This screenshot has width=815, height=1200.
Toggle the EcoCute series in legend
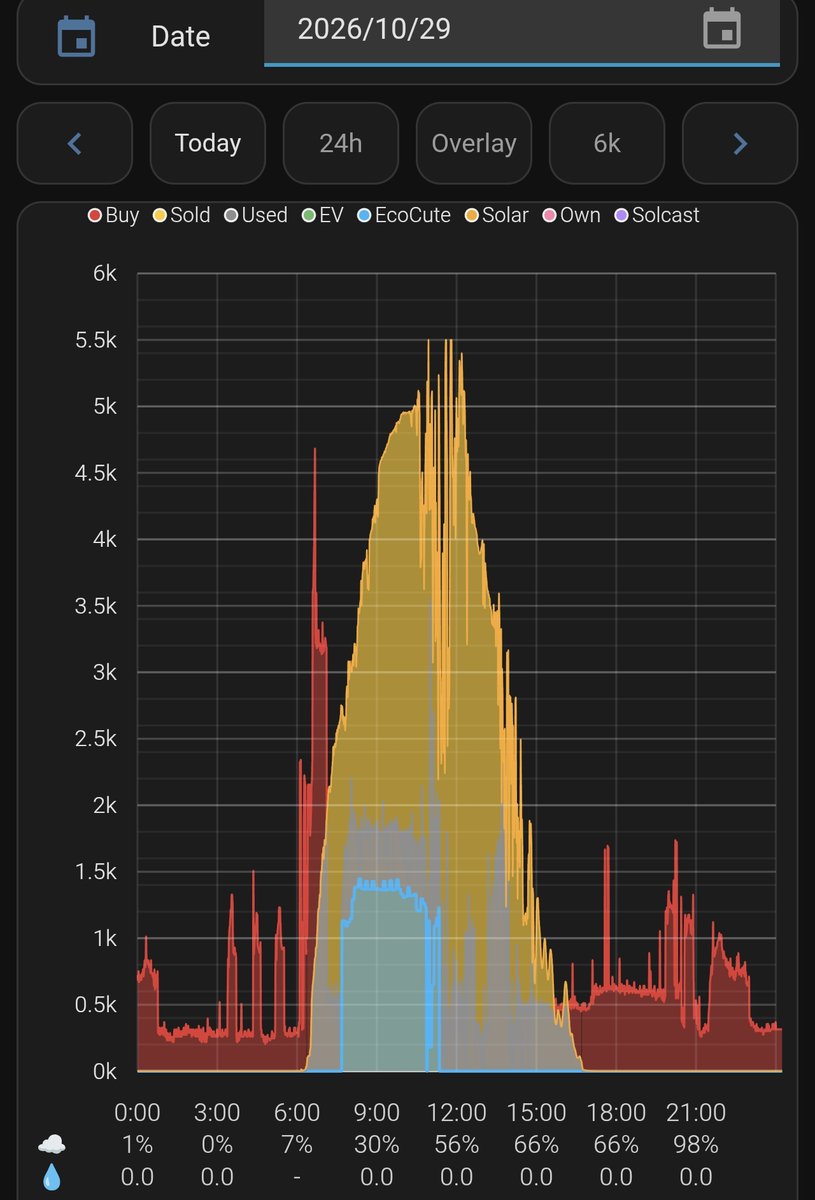[x=403, y=215]
